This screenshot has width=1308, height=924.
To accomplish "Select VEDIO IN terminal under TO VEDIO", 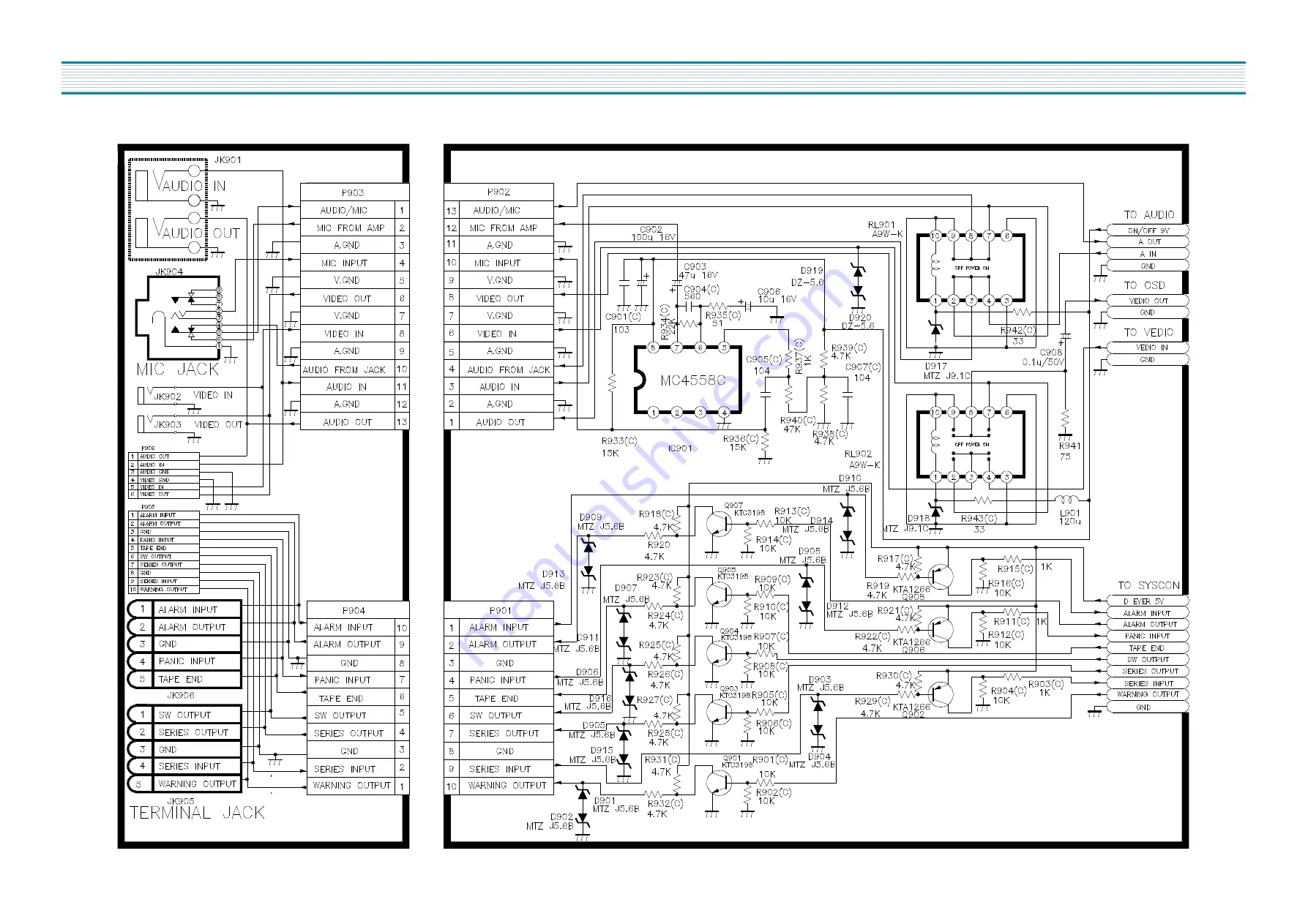I will [1148, 348].
